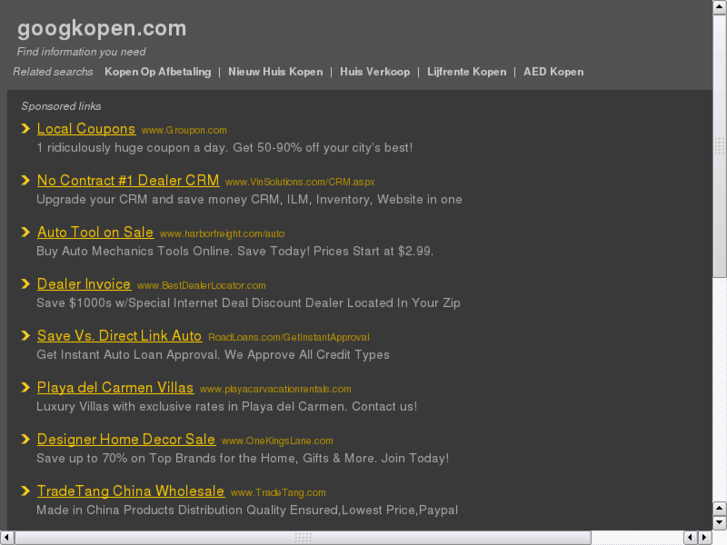The height and width of the screenshot is (545, 727).
Task: Click the yellow chevron beside Local Coupons
Action: [26, 128]
